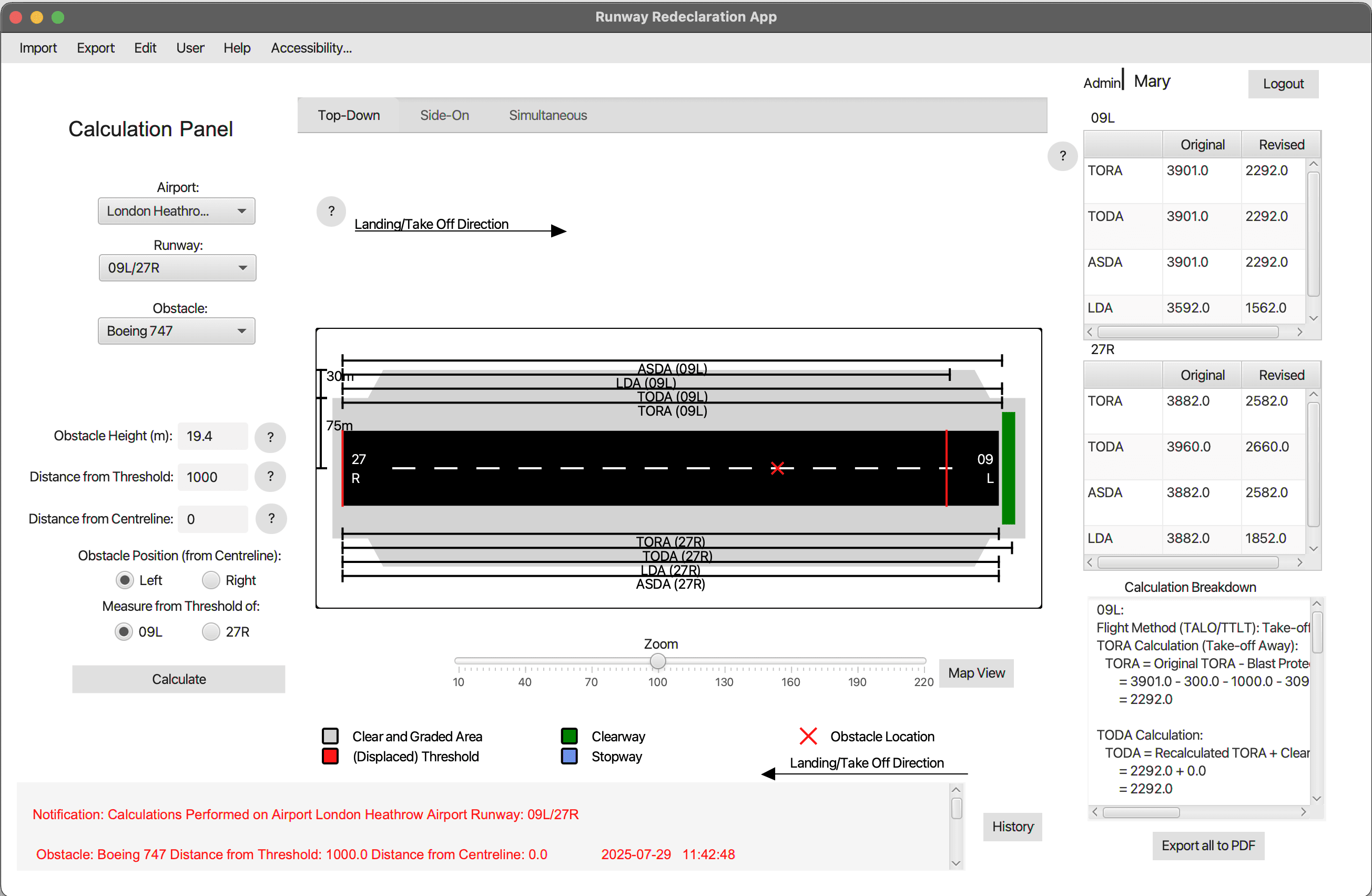Click the red obstacle X marker on the runway
1372x896 pixels.
pyautogui.click(x=777, y=468)
